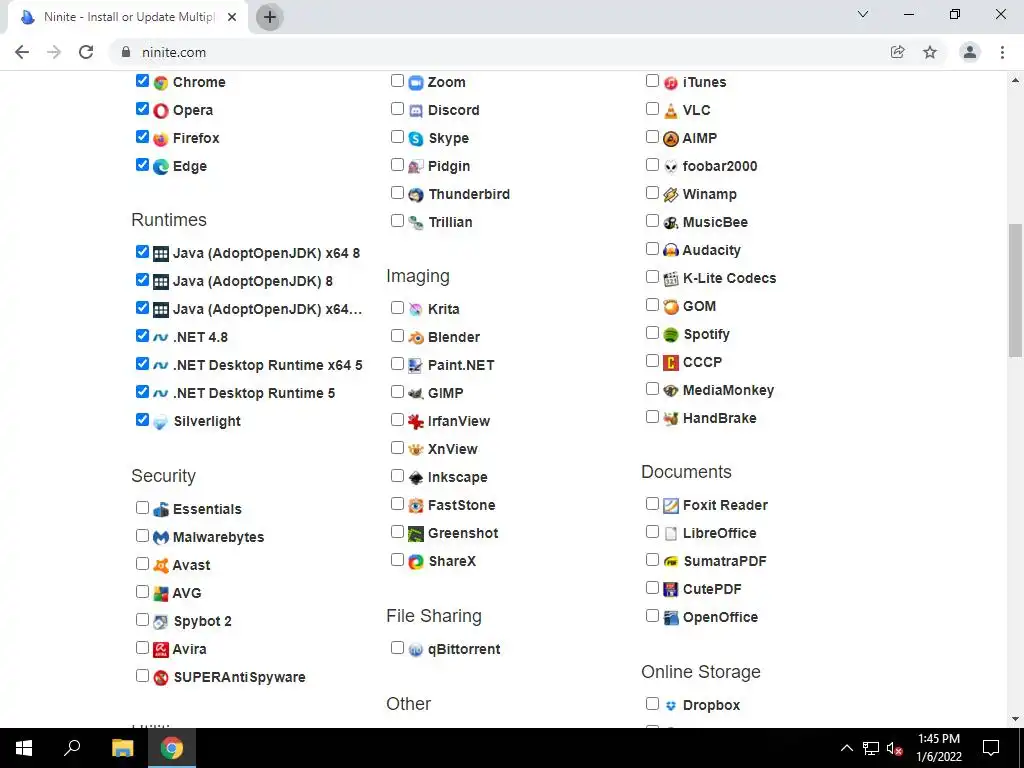Click the Blender app icon
1024x768 pixels.
coord(416,338)
